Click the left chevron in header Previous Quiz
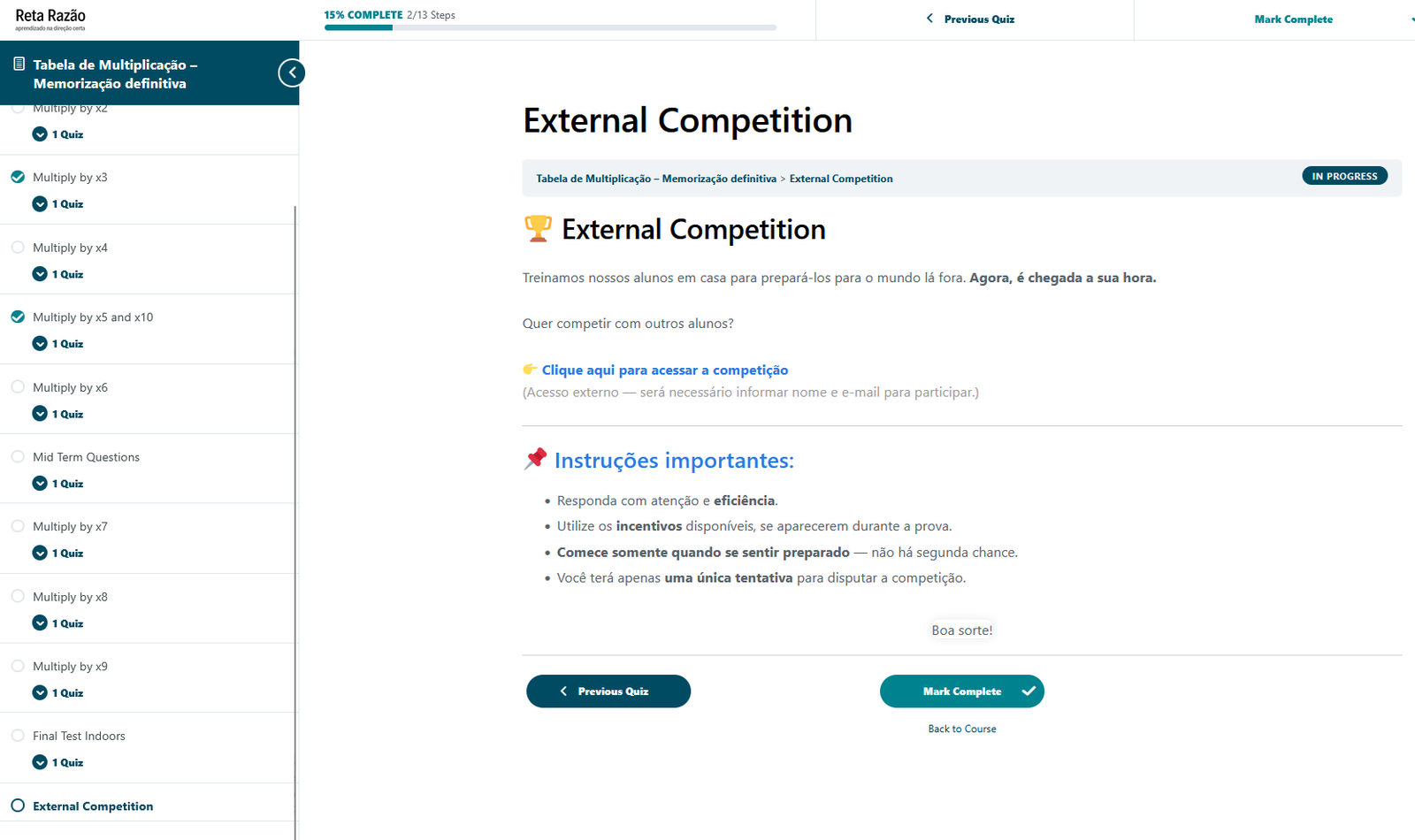 click(x=929, y=19)
